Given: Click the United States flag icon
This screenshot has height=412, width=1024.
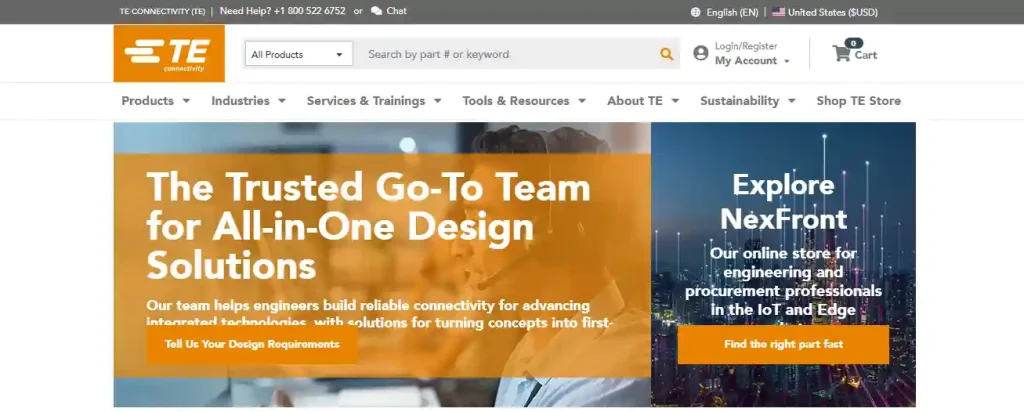Looking at the screenshot, I should (778, 12).
